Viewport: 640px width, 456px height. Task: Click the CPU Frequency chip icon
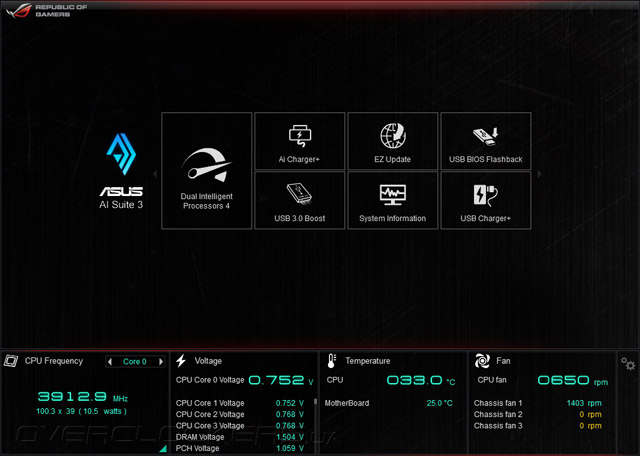(11, 361)
